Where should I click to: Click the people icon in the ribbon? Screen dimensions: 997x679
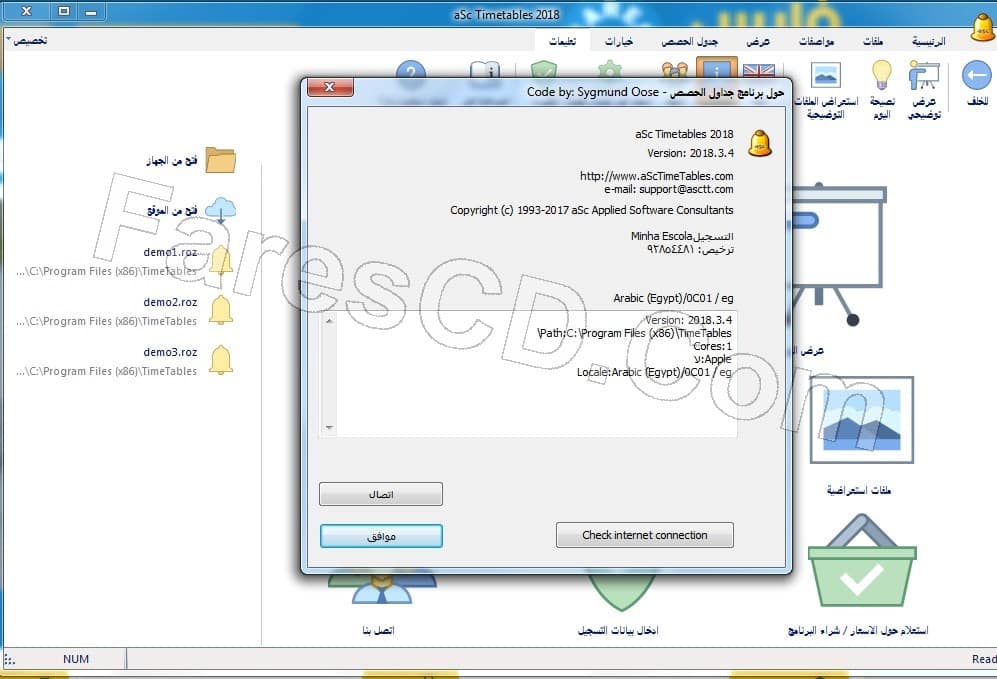pyautogui.click(x=675, y=69)
